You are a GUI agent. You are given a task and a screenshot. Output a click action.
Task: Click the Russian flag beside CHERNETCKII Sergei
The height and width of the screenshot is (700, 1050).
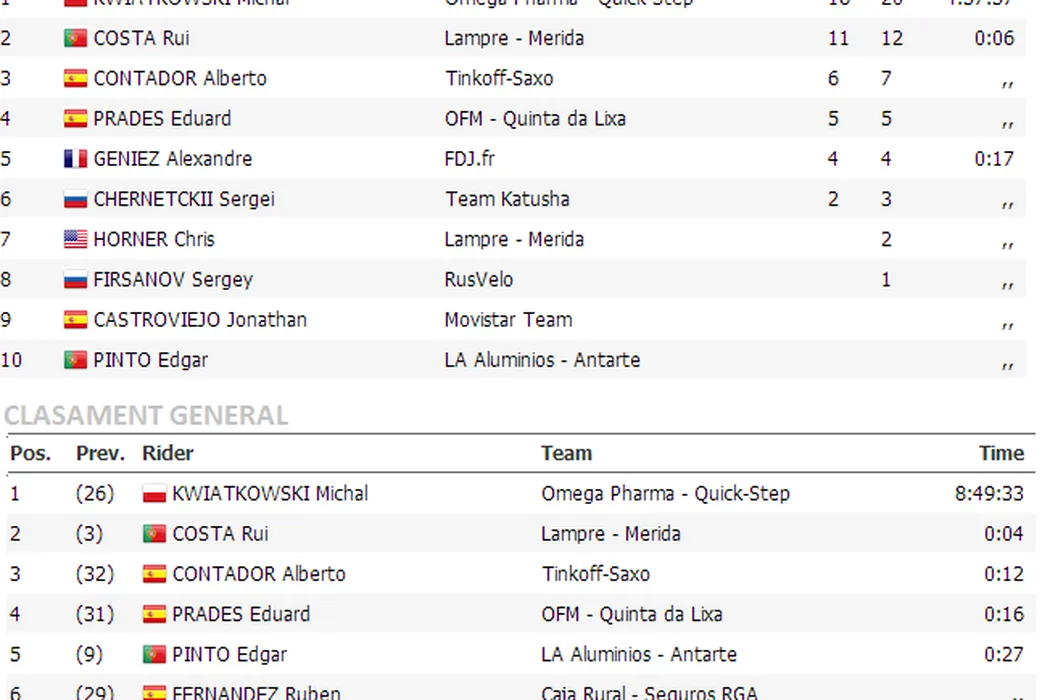pos(75,199)
